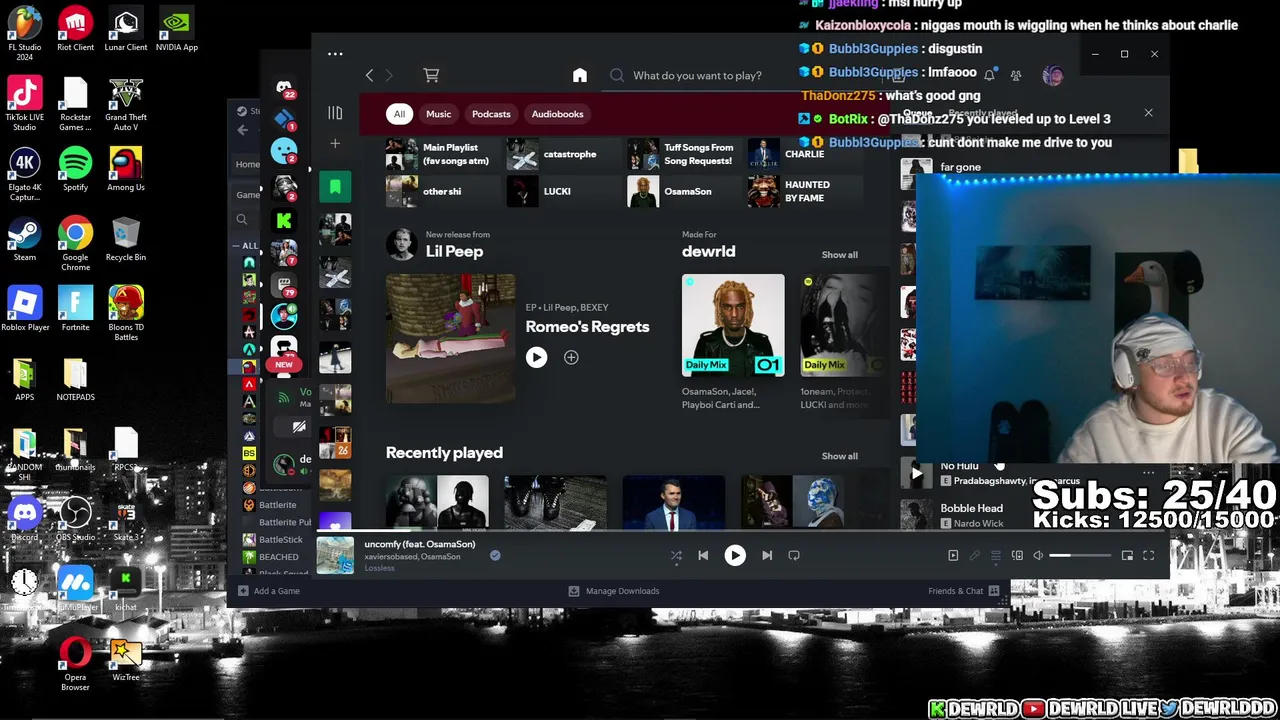Navigate forward in Spotify
Viewport: 1280px width, 720px height.
click(389, 75)
